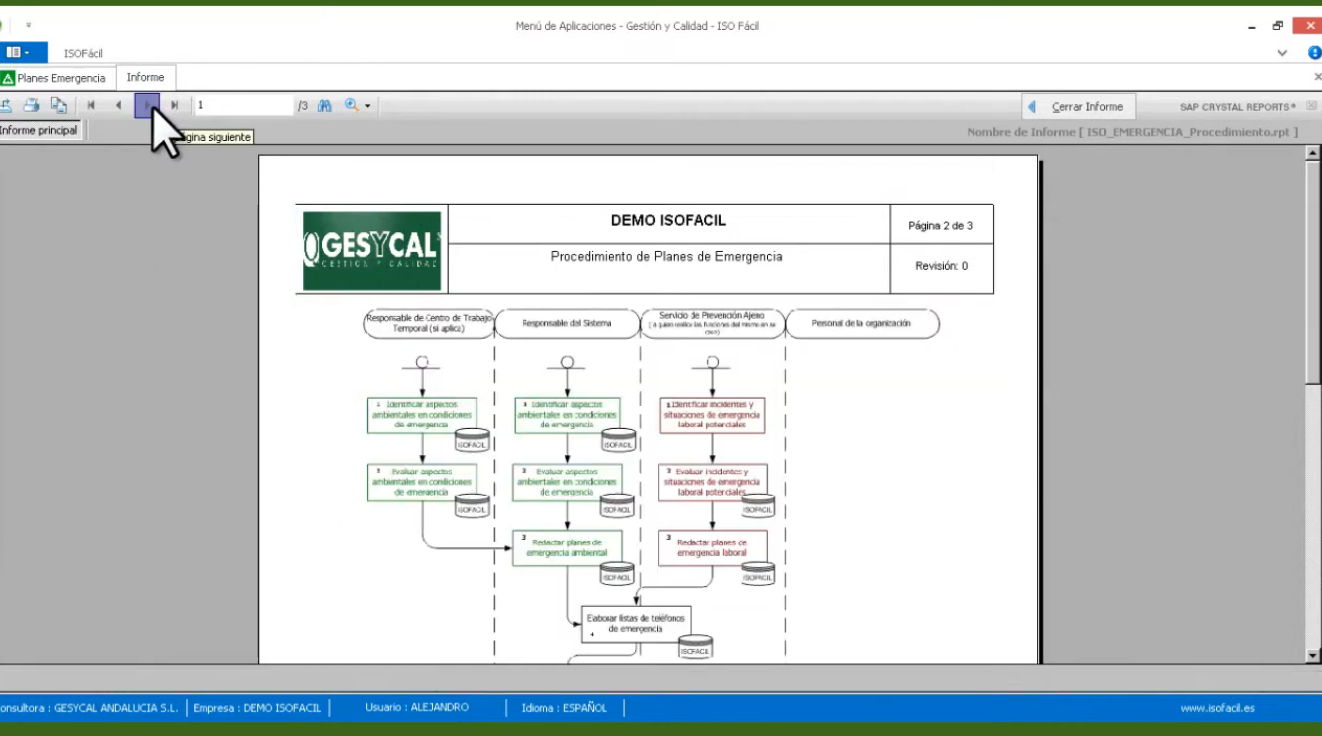Screen dimensions: 1322x736
Task: Print the report with the printer icon
Action: pyautogui.click(x=32, y=105)
